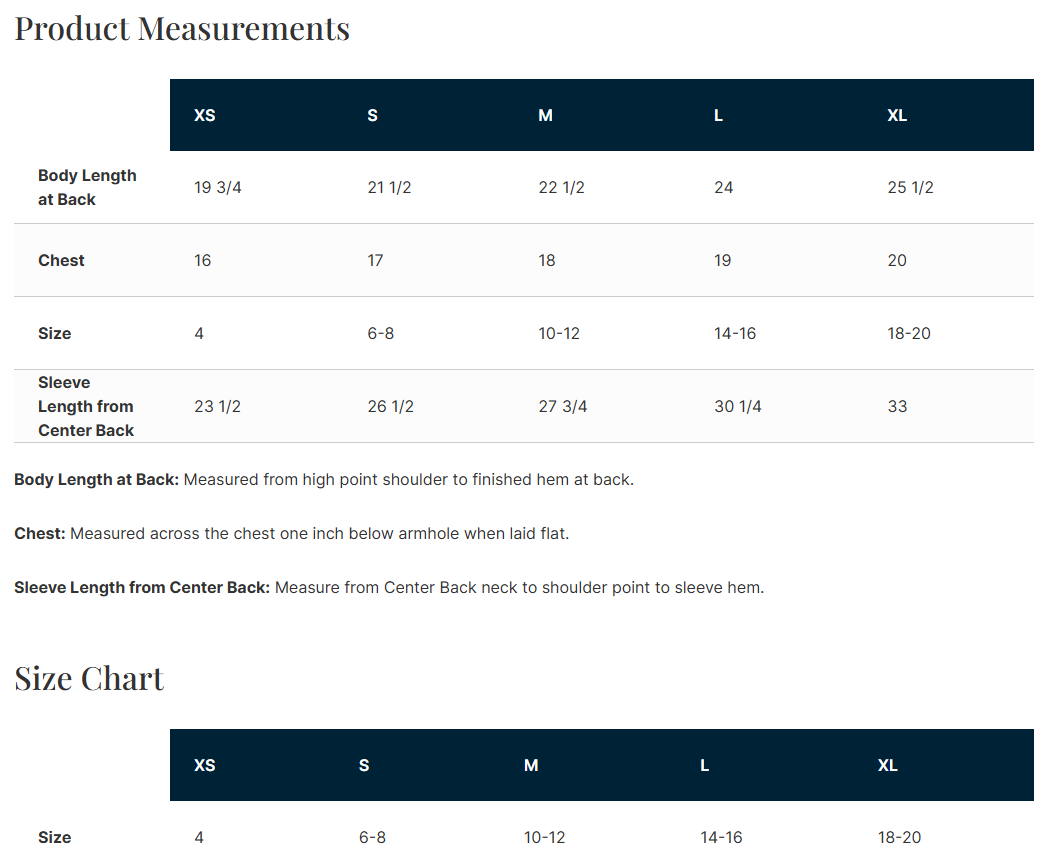Select the 19 3/4 body length value

[217, 187]
